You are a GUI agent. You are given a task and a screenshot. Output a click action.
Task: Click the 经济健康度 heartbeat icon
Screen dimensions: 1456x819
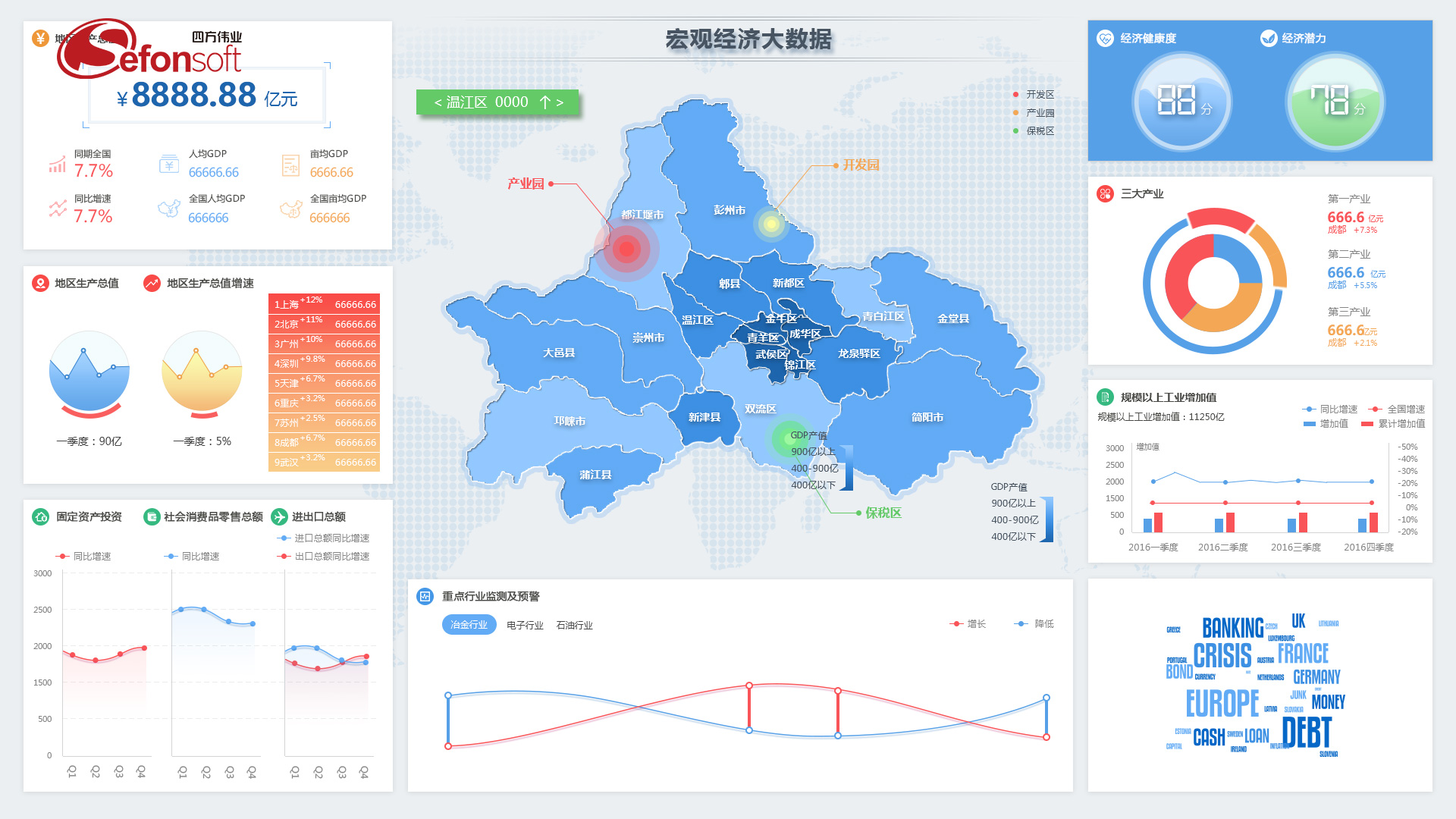tap(1105, 39)
